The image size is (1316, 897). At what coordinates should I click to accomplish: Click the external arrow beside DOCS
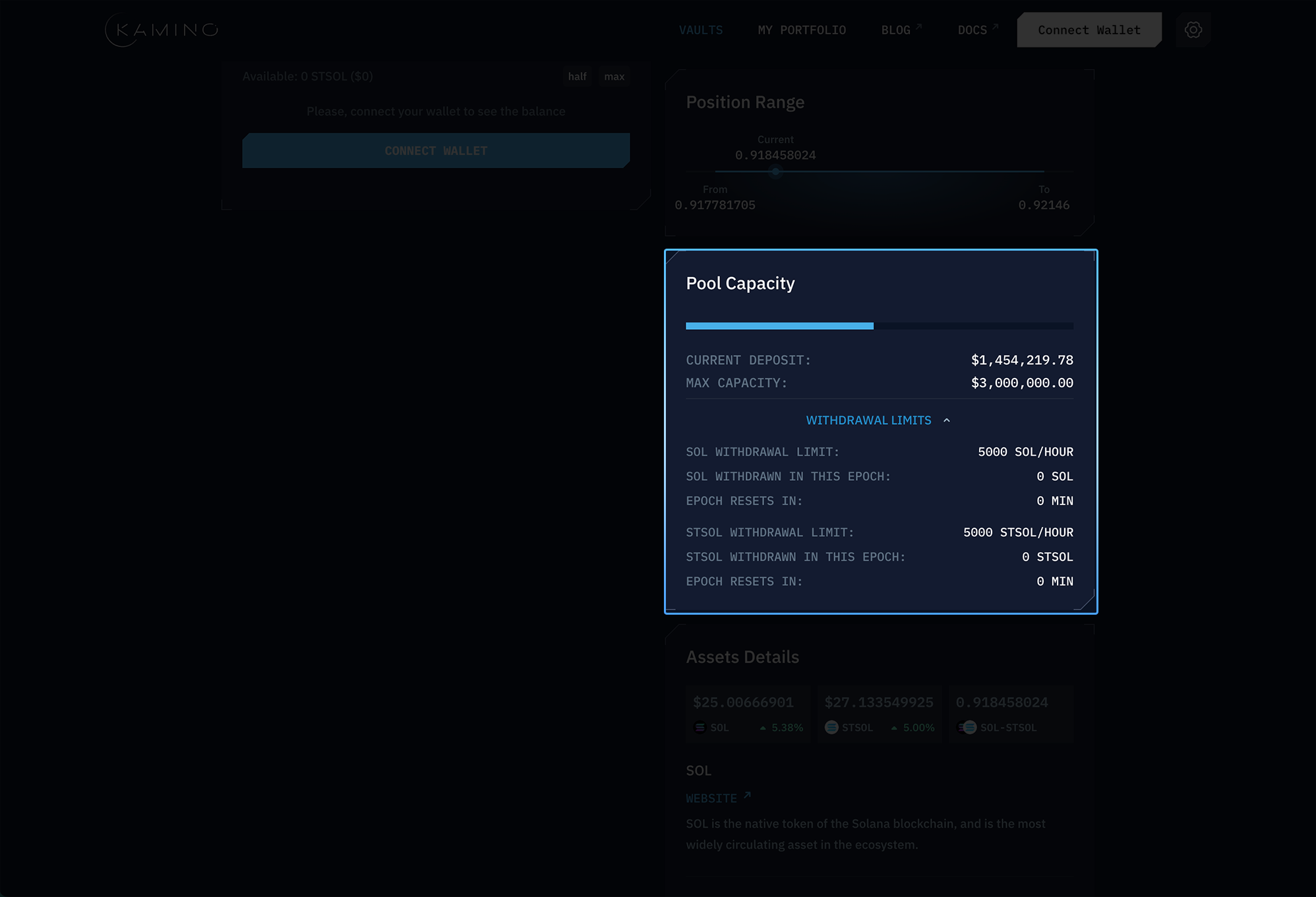point(995,27)
